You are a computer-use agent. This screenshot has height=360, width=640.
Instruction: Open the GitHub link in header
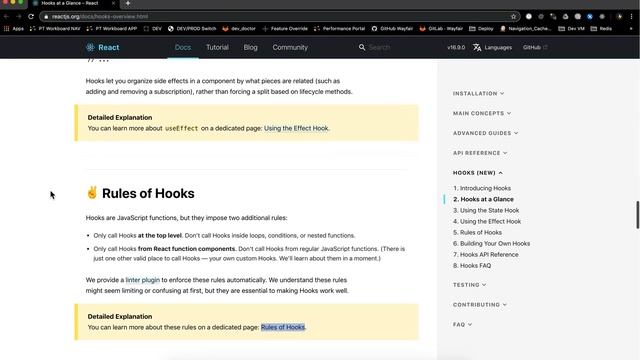pos(535,47)
